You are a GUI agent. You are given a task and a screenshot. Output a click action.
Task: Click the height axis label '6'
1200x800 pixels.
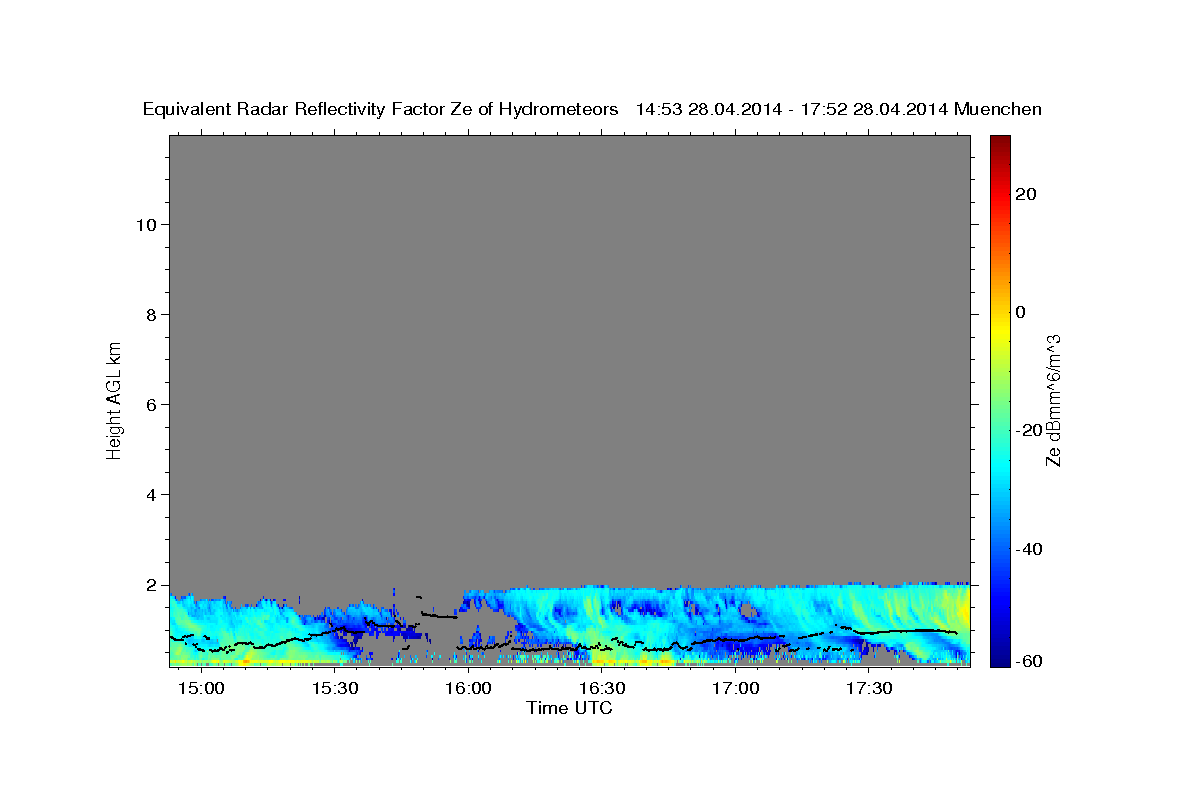coord(151,405)
